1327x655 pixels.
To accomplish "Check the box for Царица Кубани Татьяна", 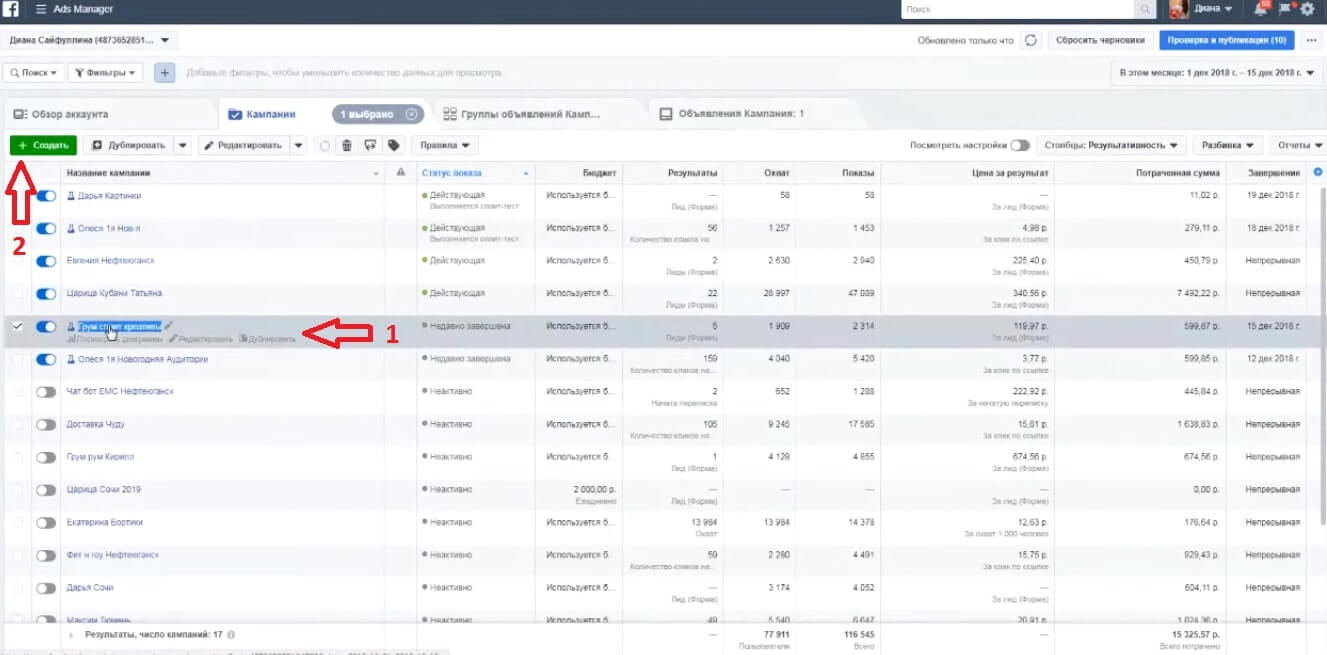I will click(x=16, y=294).
